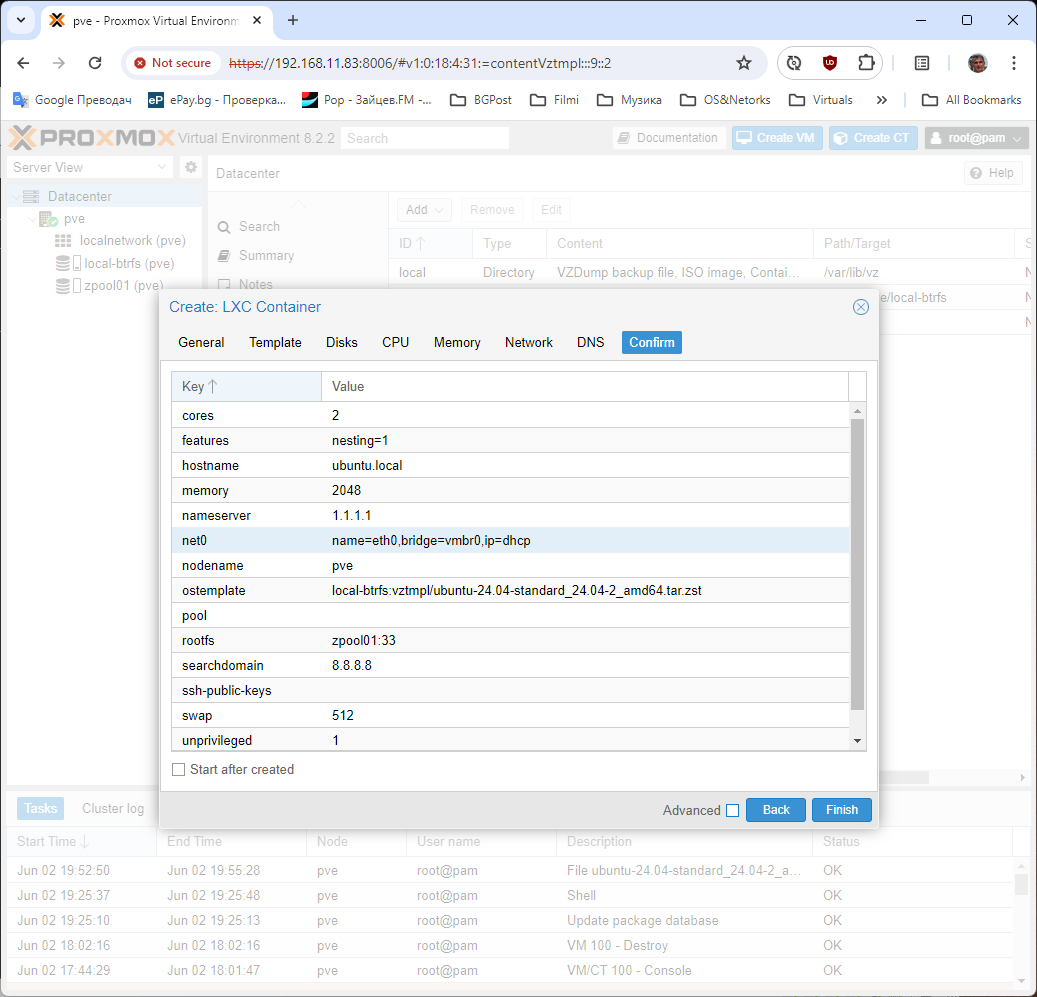Collapse the pve node in tree
This screenshot has height=997, width=1037.
[x=32, y=219]
